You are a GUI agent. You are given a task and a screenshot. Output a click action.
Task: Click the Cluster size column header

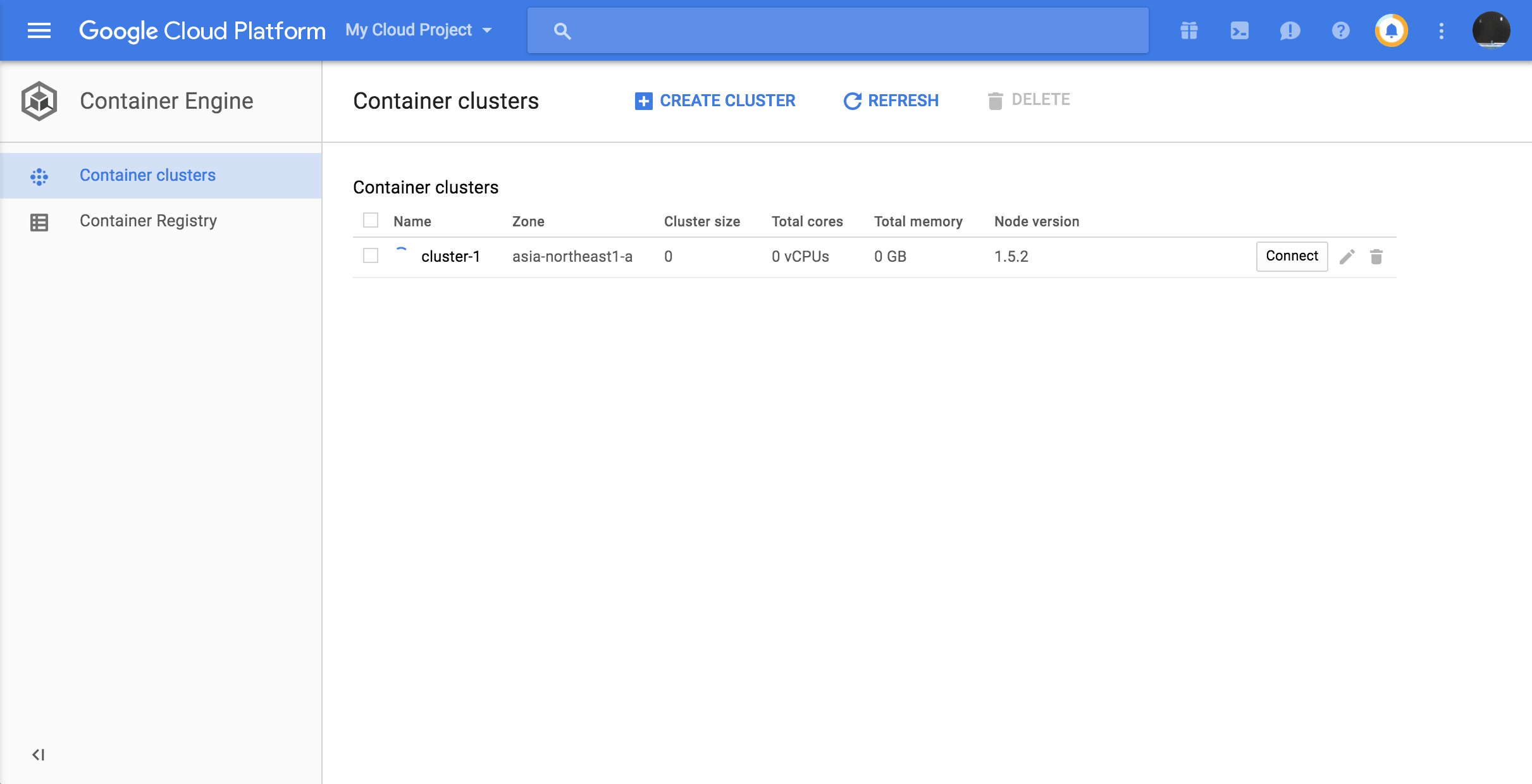702,221
